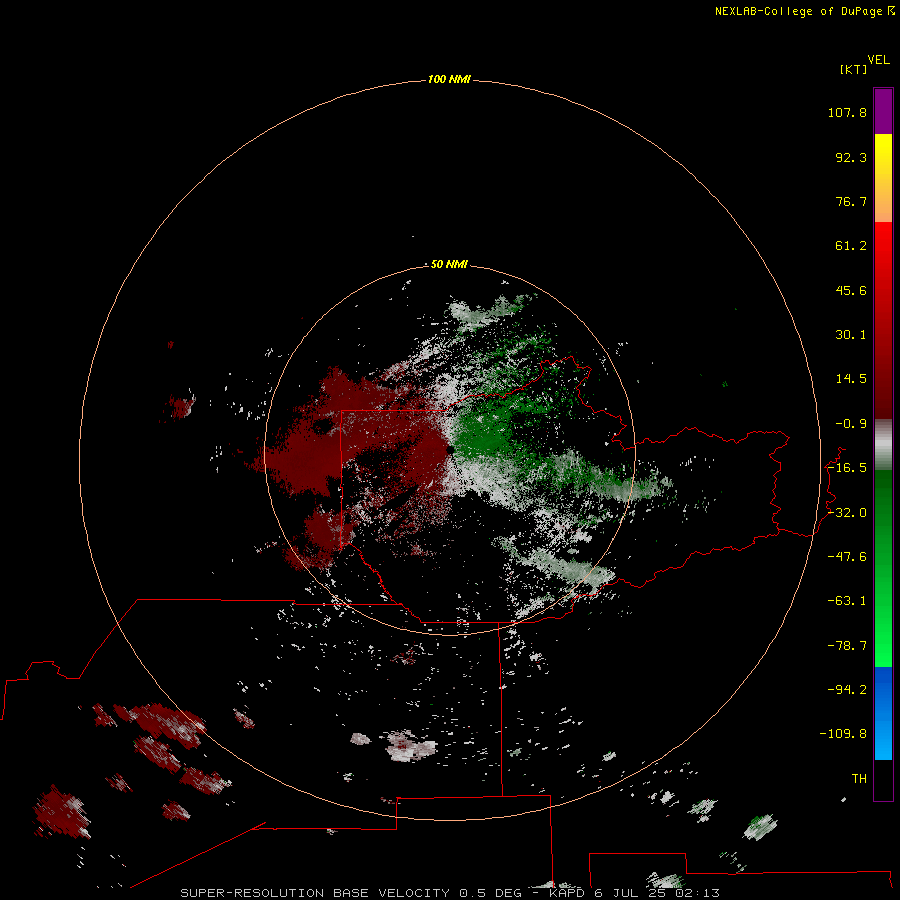Click the 61.2 value on velocity scale
900x900 pixels.
pos(851,246)
